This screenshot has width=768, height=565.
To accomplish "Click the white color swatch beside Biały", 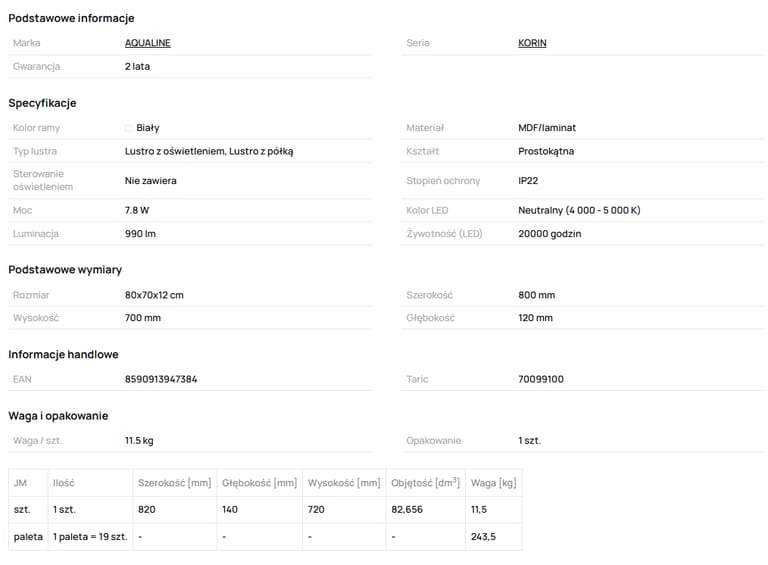I will pyautogui.click(x=128, y=128).
